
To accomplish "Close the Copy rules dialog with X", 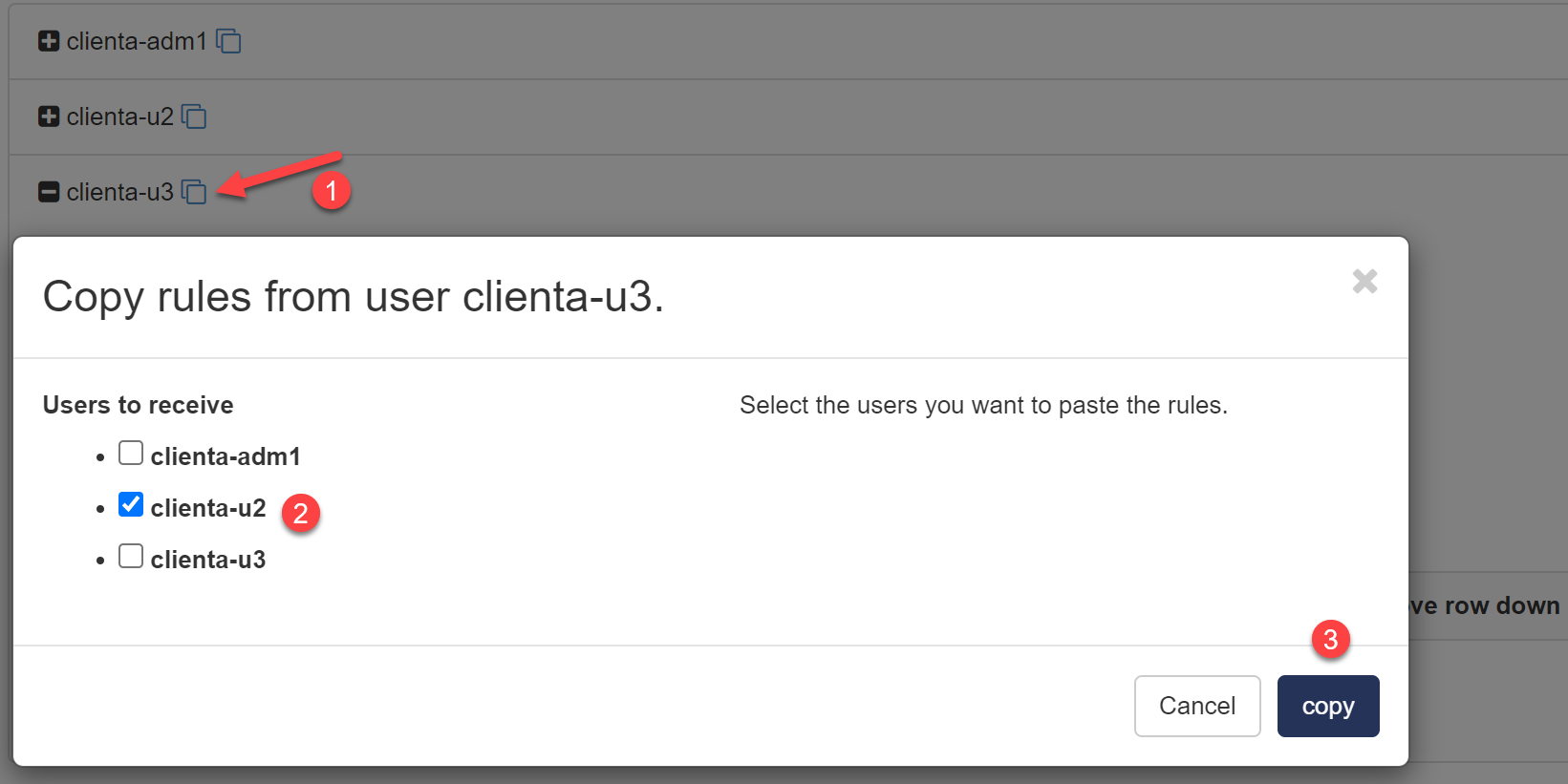I will point(1364,281).
